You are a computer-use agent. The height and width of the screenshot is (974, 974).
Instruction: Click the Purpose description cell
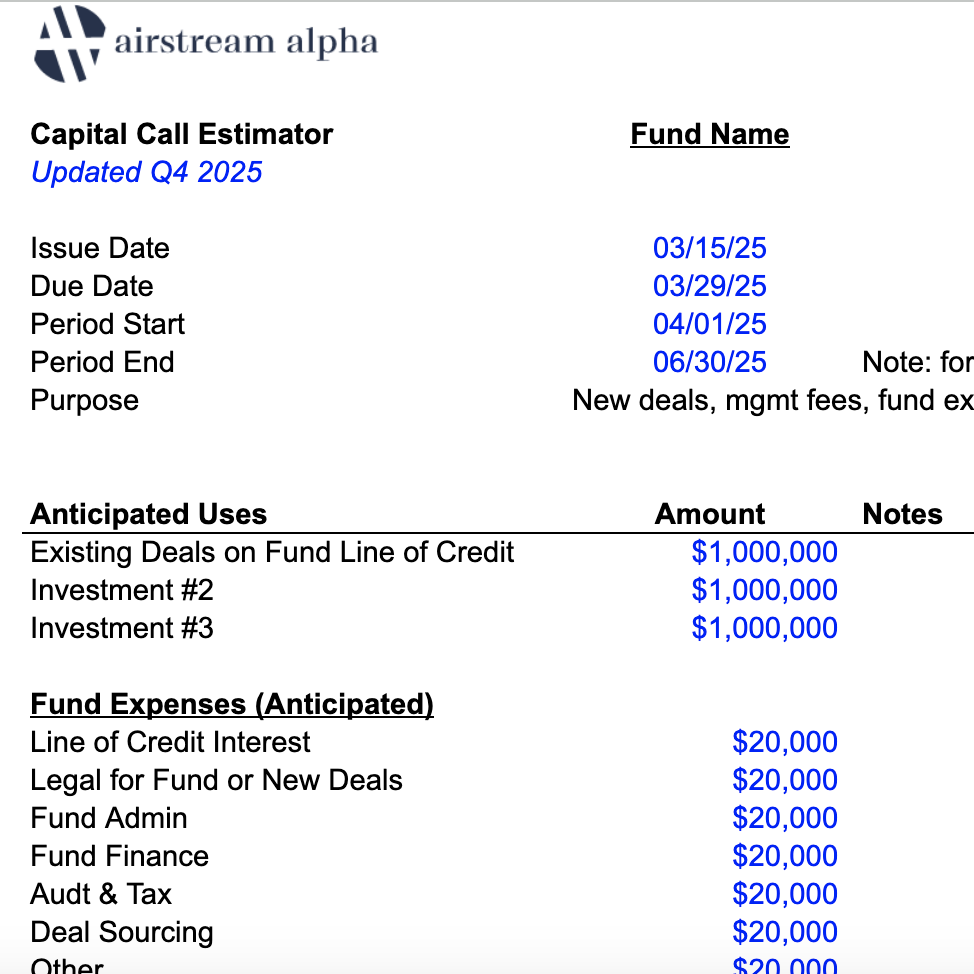coord(772,400)
